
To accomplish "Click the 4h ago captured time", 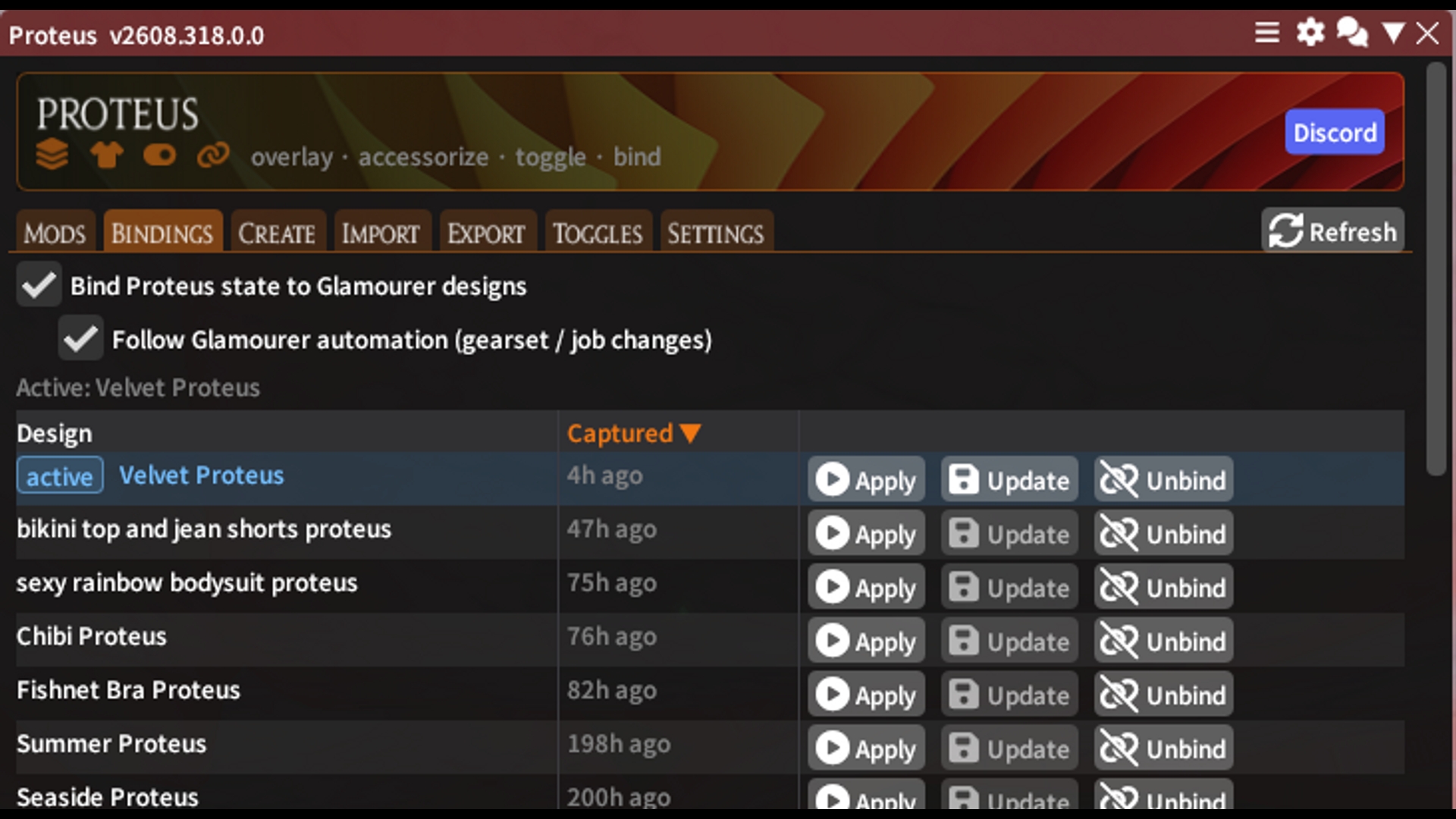I will coord(605,475).
